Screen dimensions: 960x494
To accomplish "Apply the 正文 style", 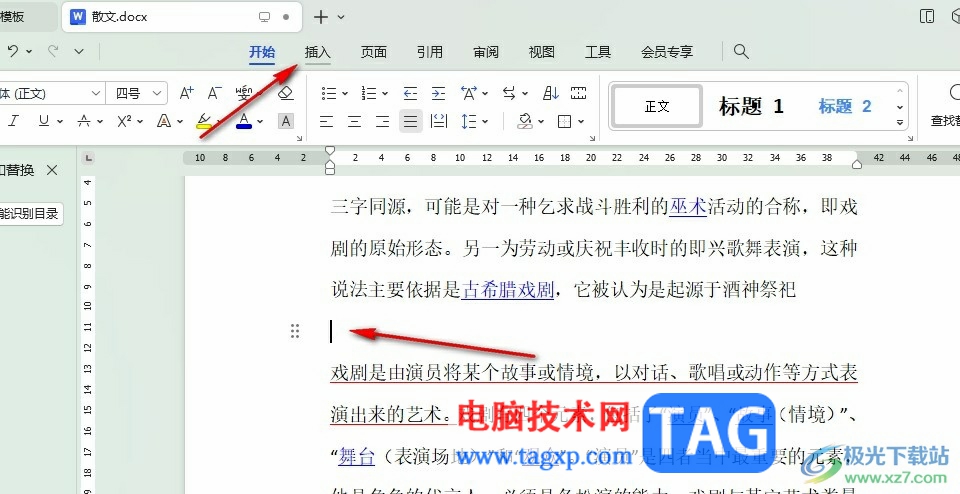I will 658,107.
